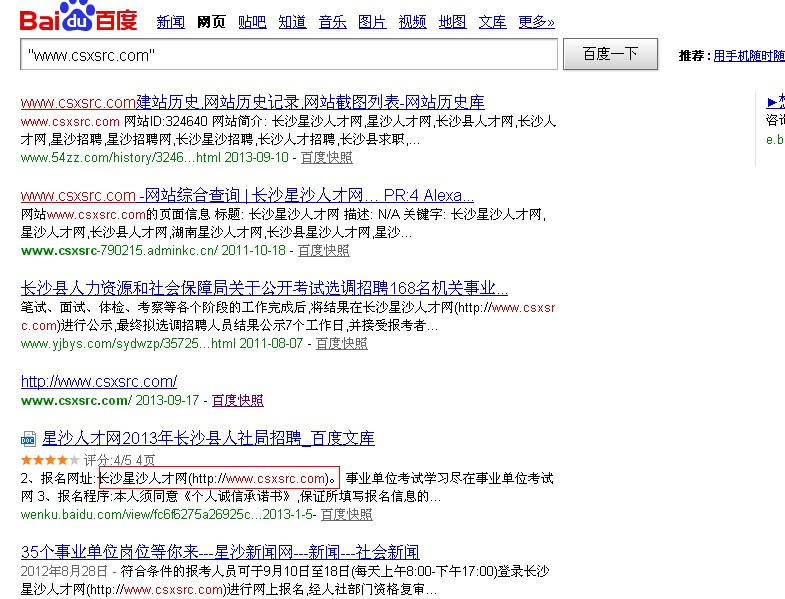The height and width of the screenshot is (599, 785).
Task: Open result titled 建站历史,网站历史记录
Action: pyautogui.click(x=253, y=102)
